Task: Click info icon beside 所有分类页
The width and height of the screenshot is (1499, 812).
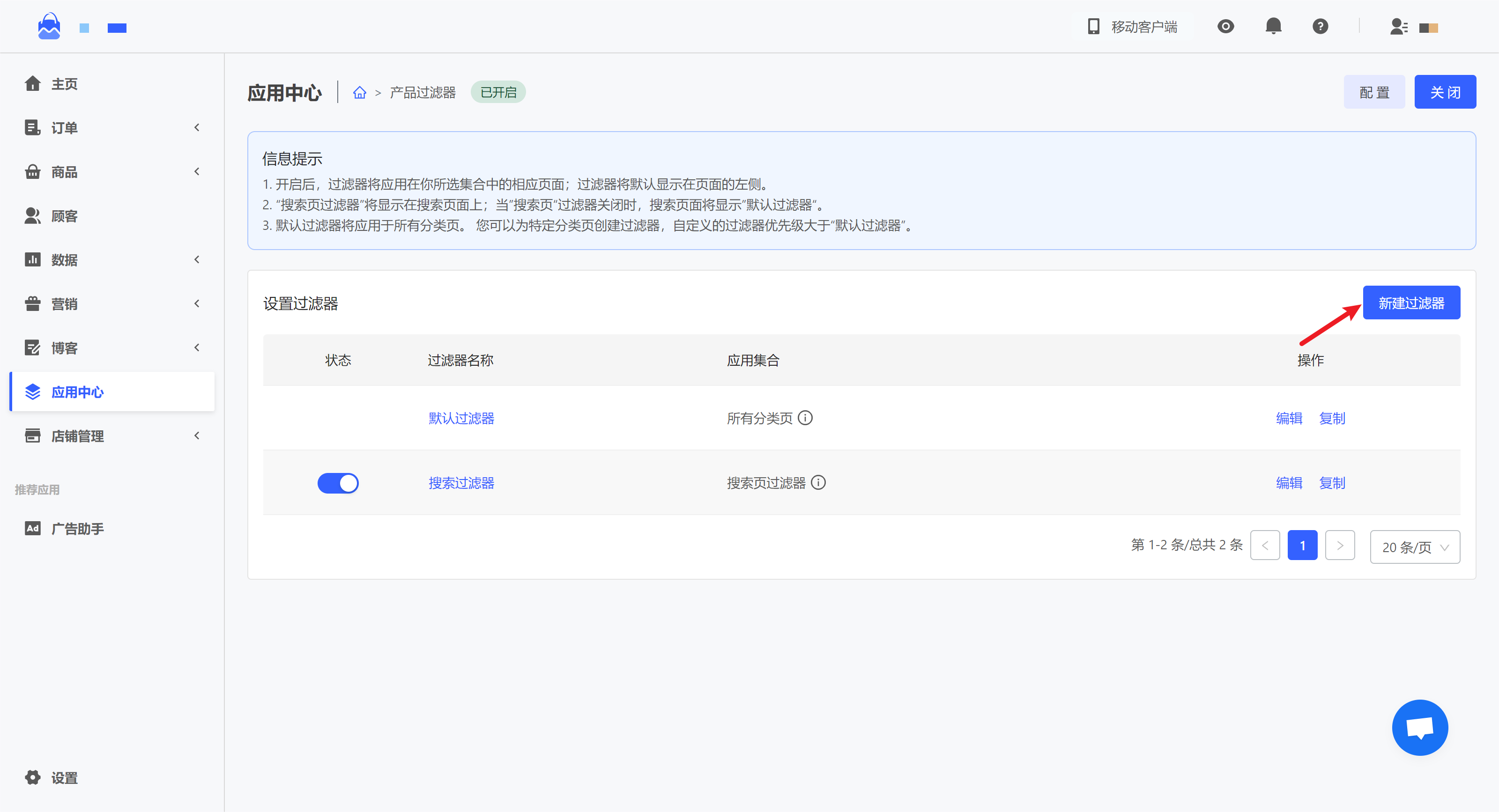Action: pos(805,418)
